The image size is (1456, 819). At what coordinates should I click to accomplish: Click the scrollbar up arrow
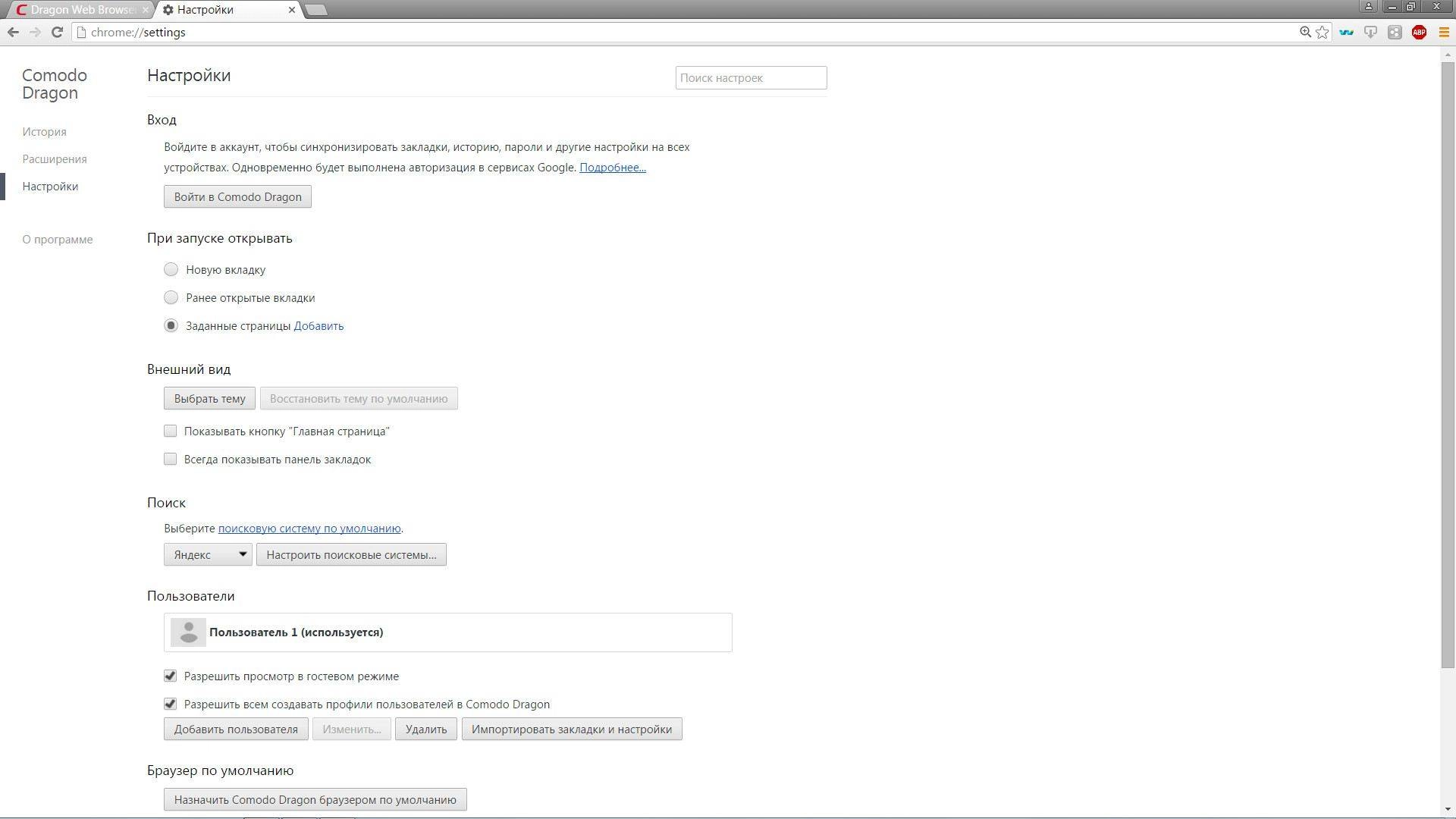pos(1448,53)
